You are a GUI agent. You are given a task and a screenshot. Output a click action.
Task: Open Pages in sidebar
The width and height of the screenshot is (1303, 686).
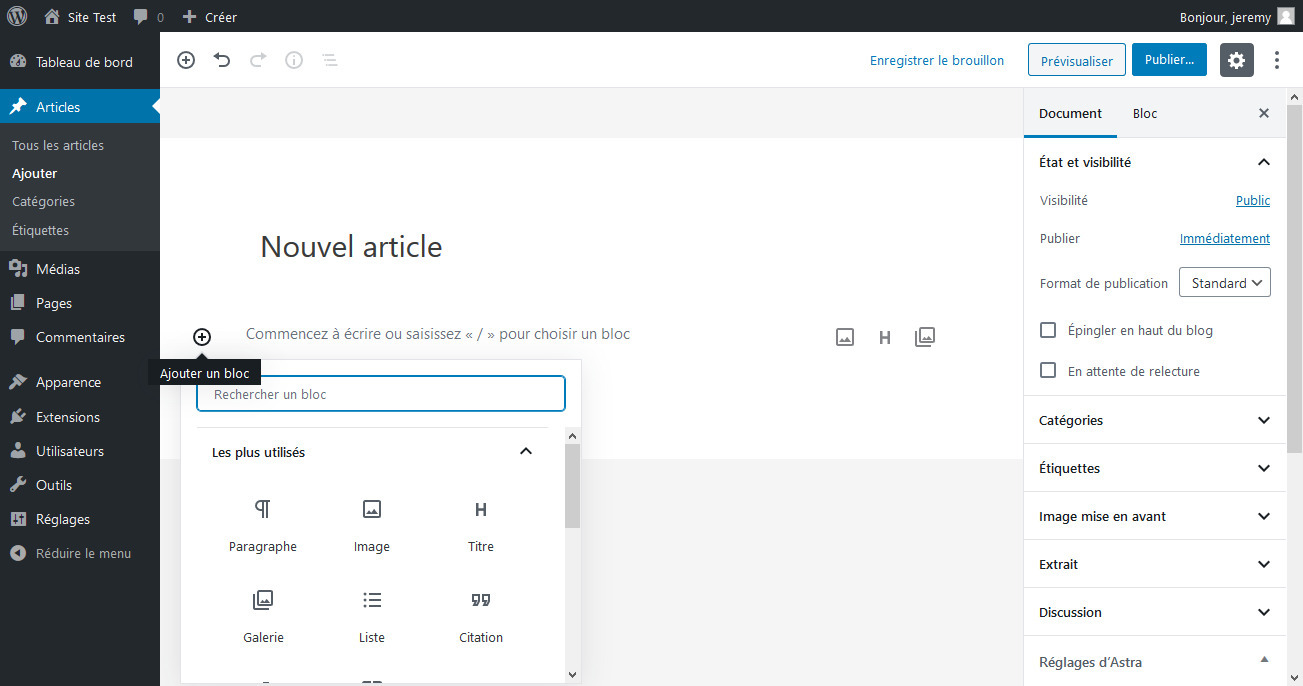click(x=80, y=303)
